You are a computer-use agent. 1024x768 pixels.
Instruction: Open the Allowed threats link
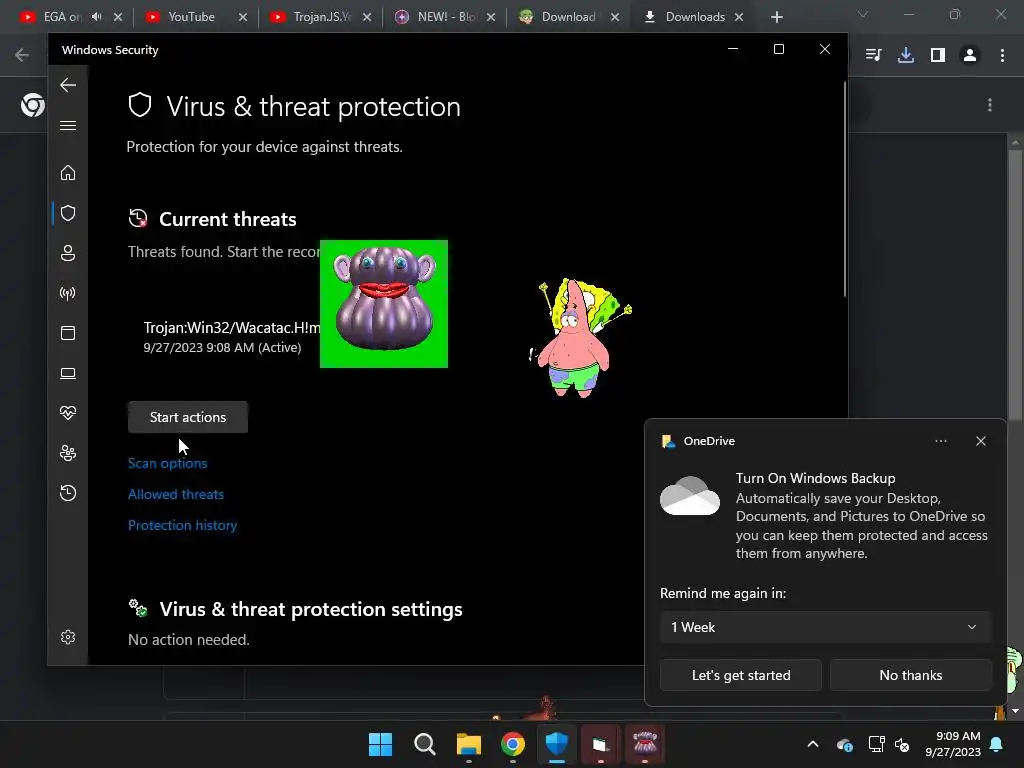[x=176, y=494]
